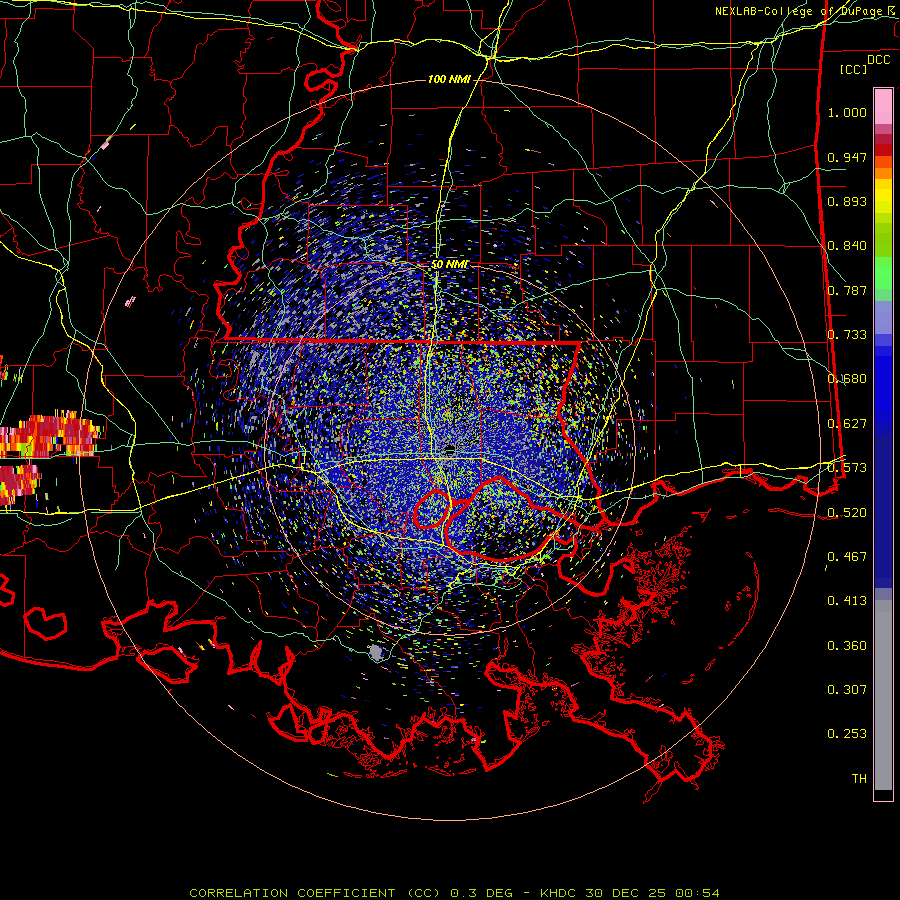Image resolution: width=900 pixels, height=900 pixels.
Task: Pick the red swatch near 0.947
Action: 883,150
